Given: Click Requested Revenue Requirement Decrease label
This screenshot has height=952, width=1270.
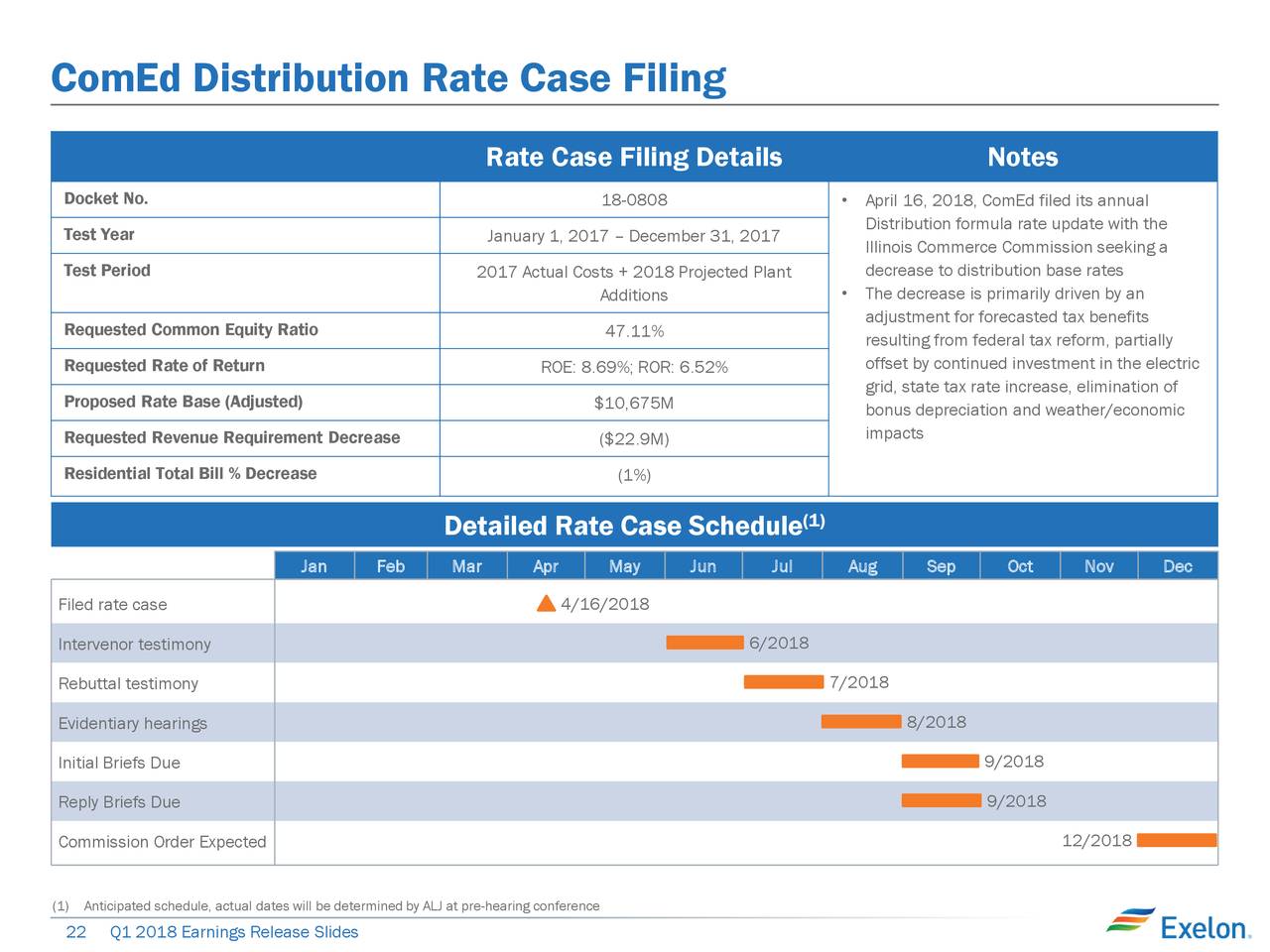Looking at the screenshot, I should tap(232, 437).
